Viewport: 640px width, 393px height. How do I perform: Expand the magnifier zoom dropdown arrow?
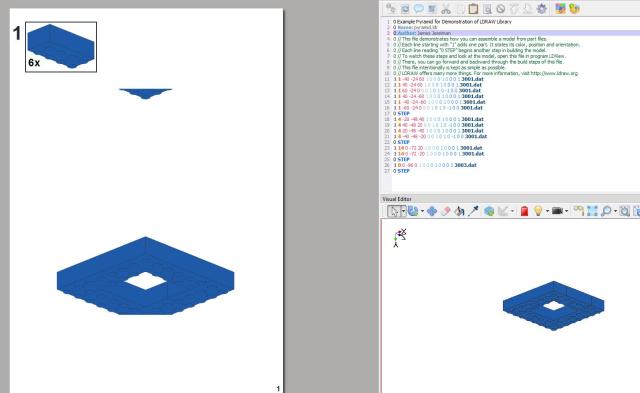(x=615, y=211)
